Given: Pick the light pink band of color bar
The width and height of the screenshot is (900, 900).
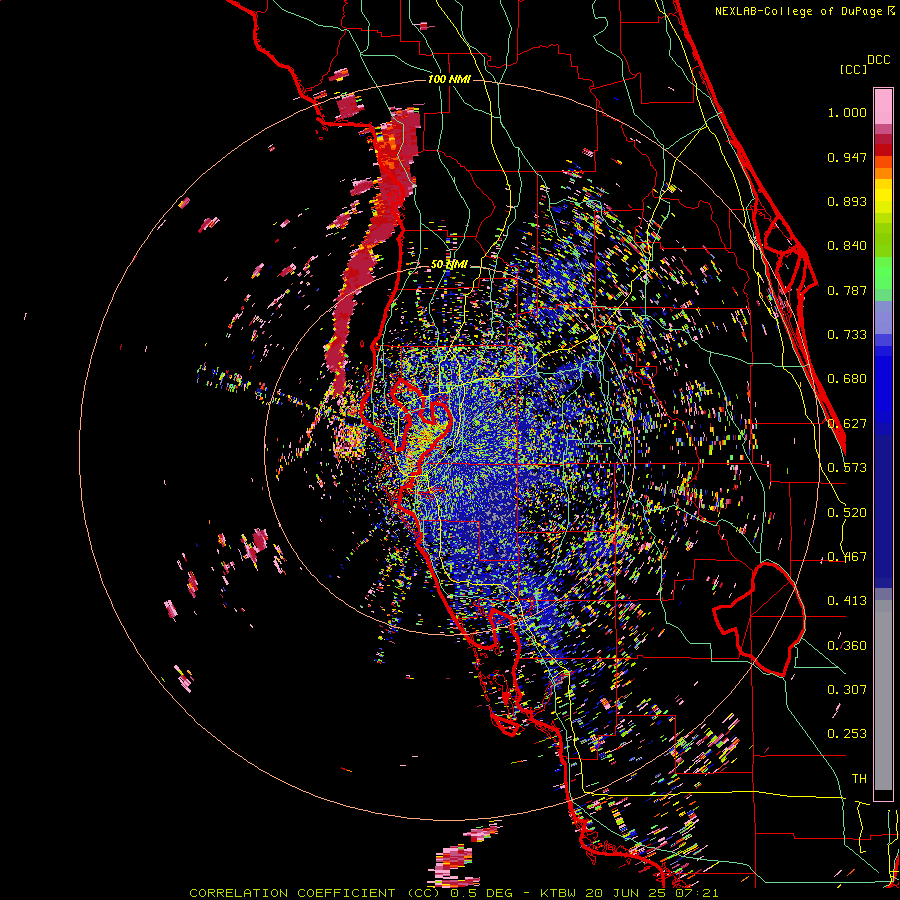Looking at the screenshot, I should tap(883, 107).
